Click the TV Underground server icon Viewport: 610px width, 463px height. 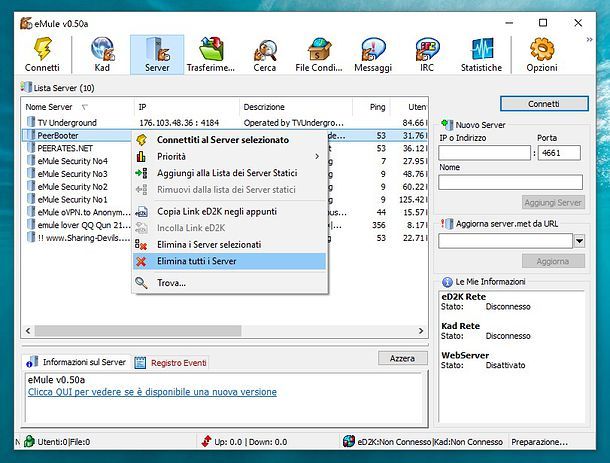pyautogui.click(x=31, y=122)
